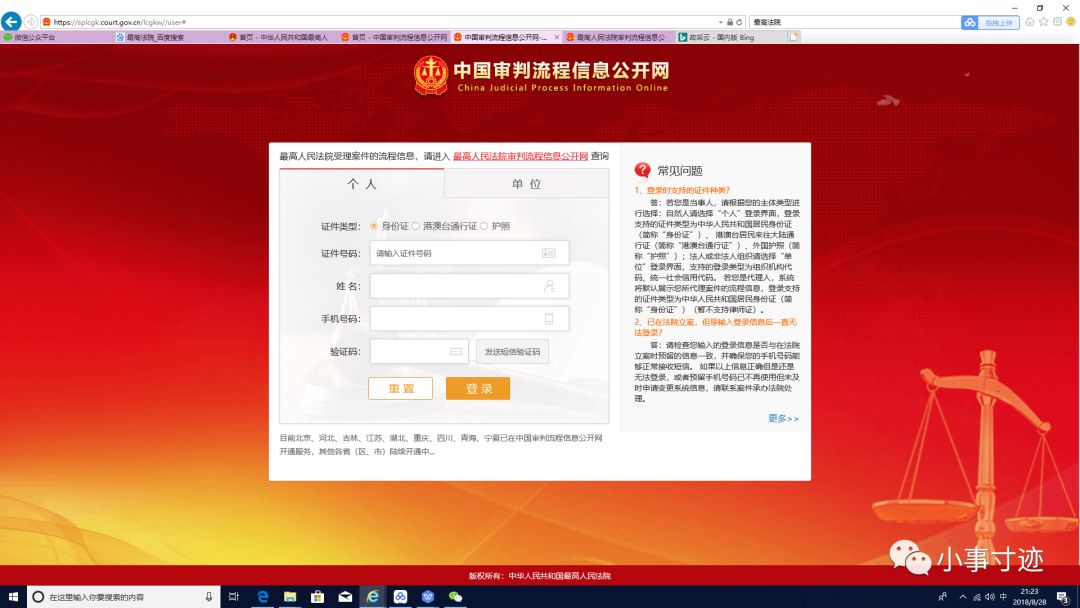Switch to the 微信公众平台 tab
Image resolution: width=1080 pixels, height=608 pixels.
point(56,37)
